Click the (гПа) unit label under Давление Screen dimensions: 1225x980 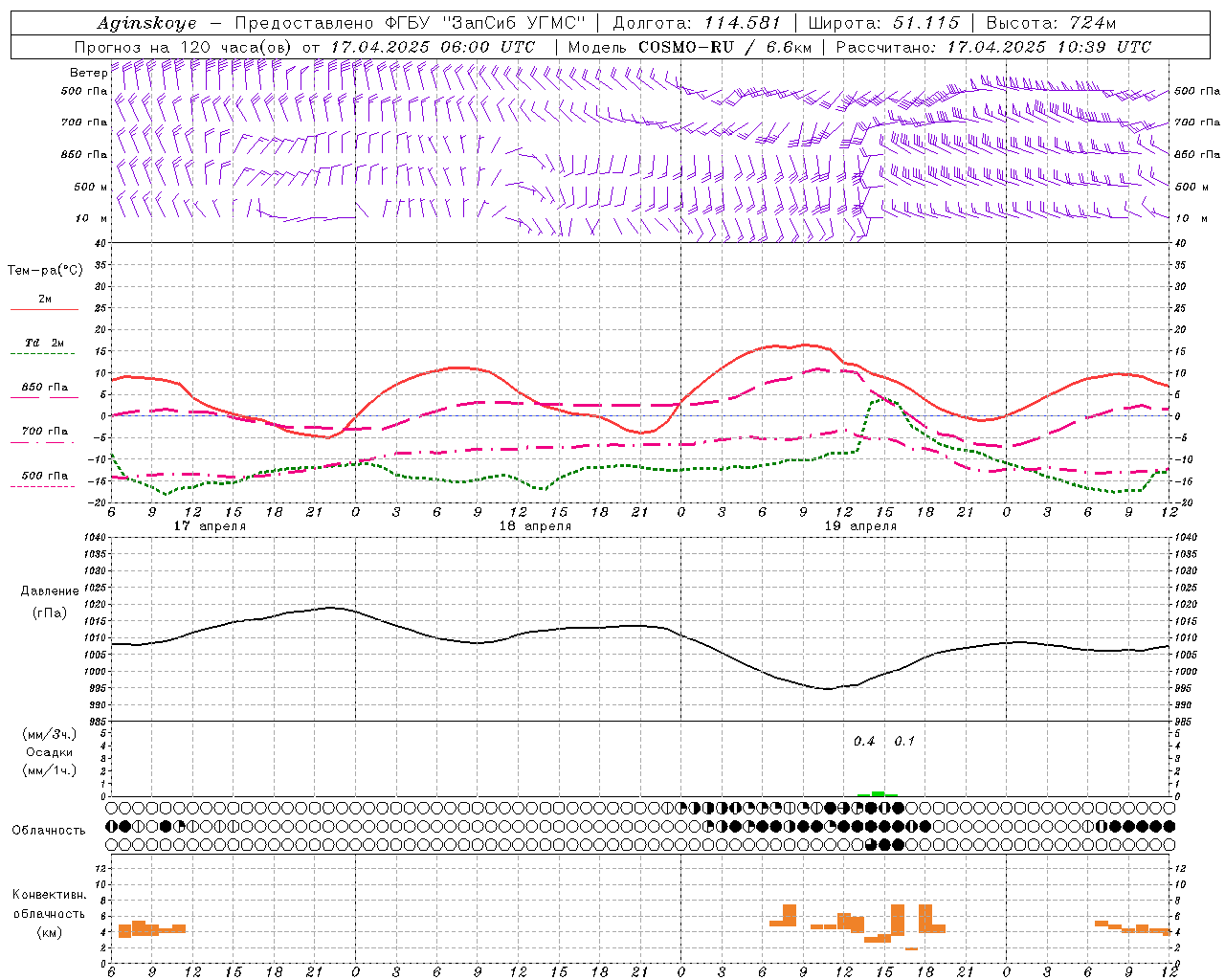coord(50,612)
